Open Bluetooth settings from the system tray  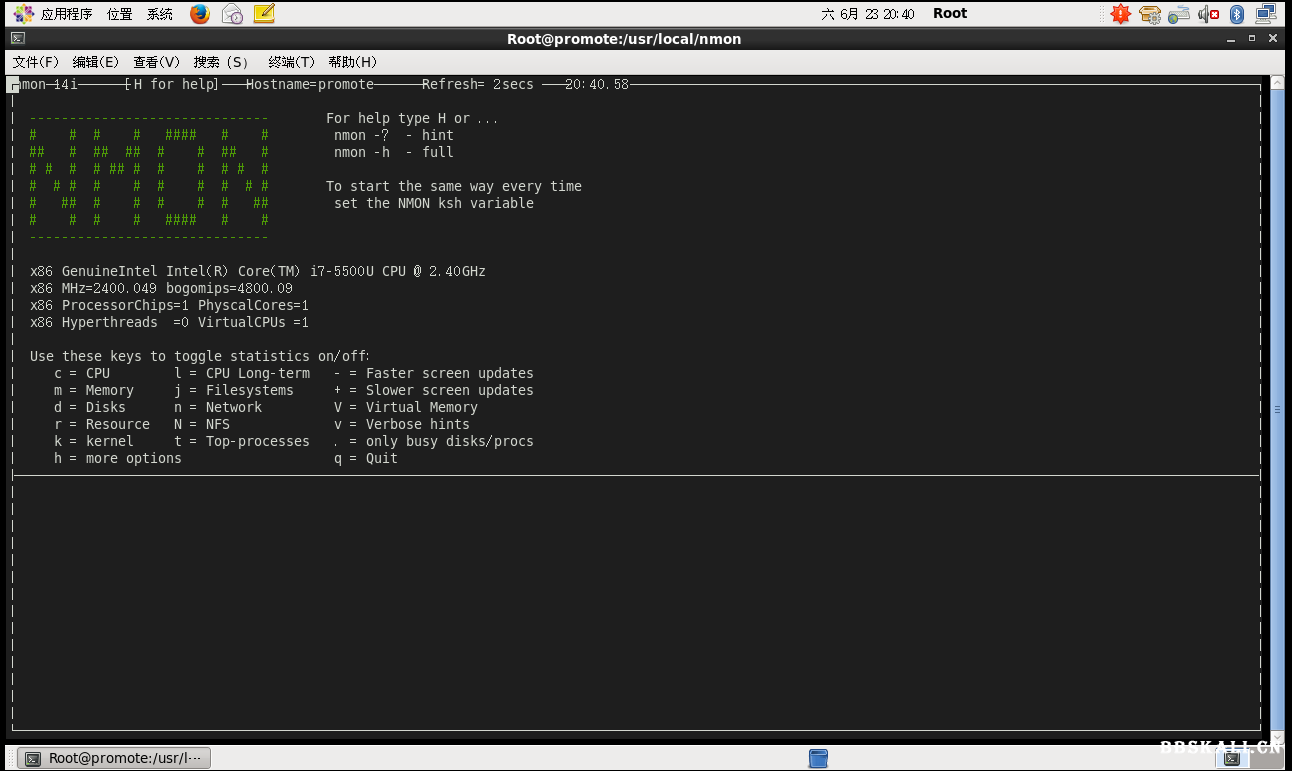click(1237, 13)
